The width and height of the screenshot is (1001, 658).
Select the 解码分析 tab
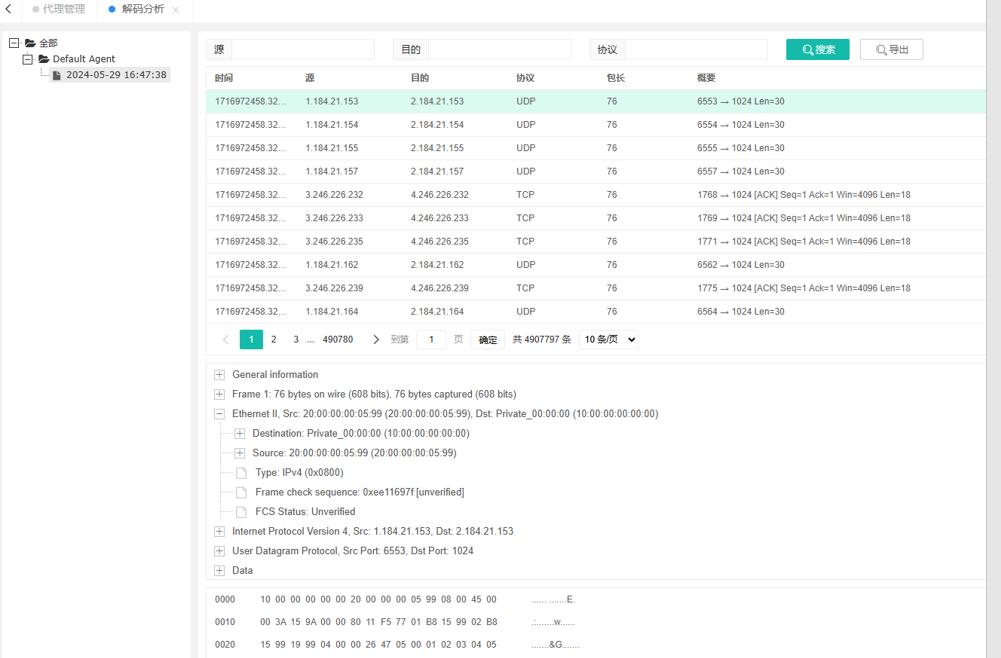[142, 9]
